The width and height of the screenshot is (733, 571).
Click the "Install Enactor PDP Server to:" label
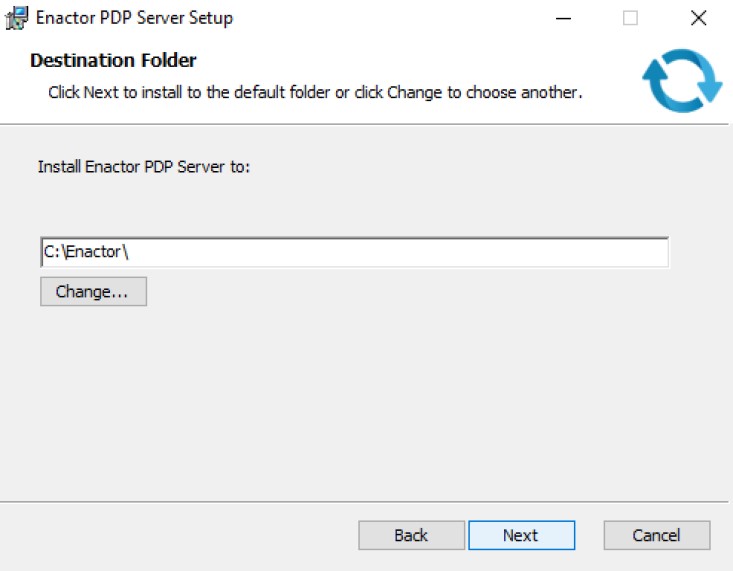click(x=143, y=166)
